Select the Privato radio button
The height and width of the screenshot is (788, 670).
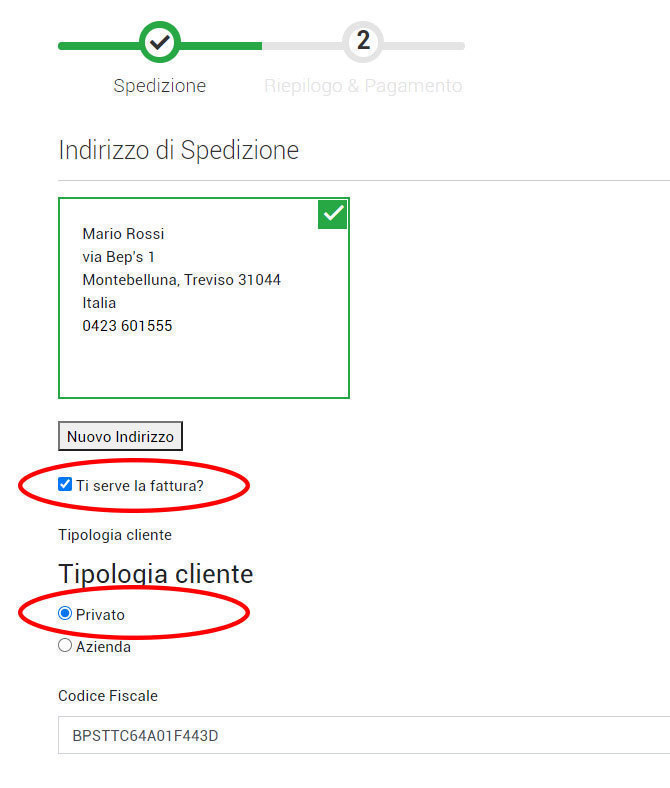tap(65, 614)
